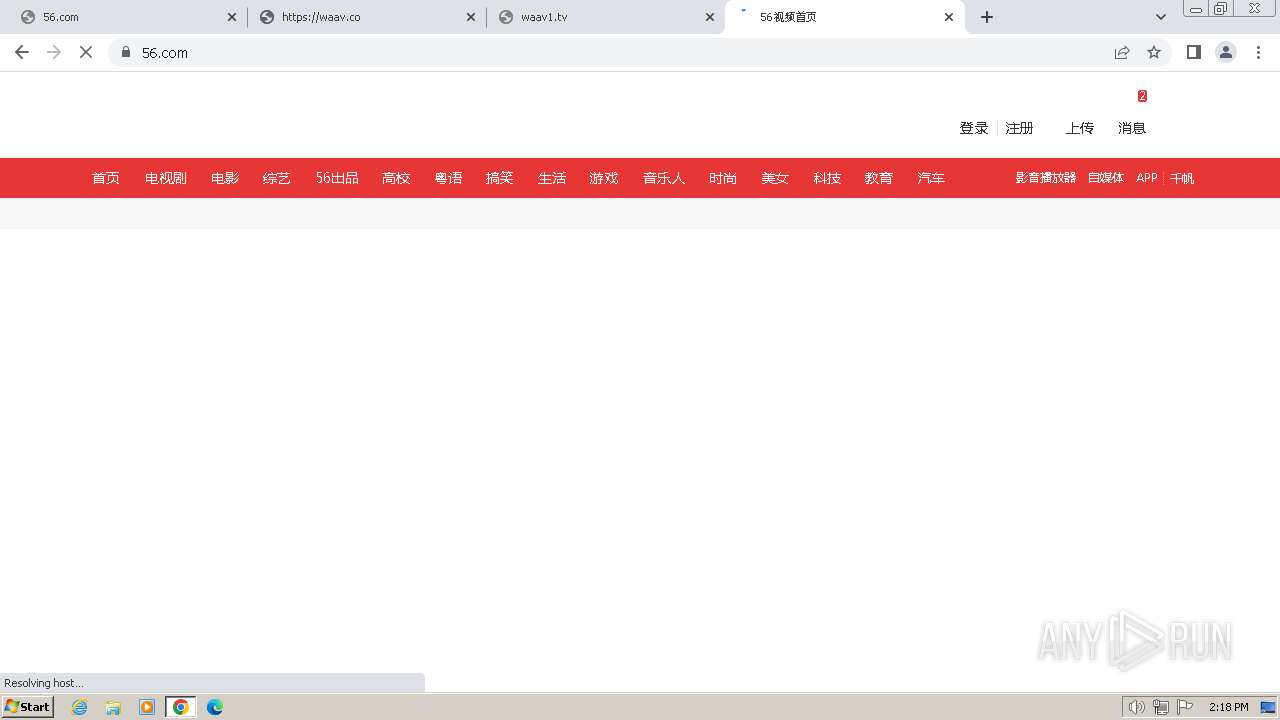Launch Internet Explorer from taskbar
This screenshot has width=1280, height=720.
click(x=80, y=707)
